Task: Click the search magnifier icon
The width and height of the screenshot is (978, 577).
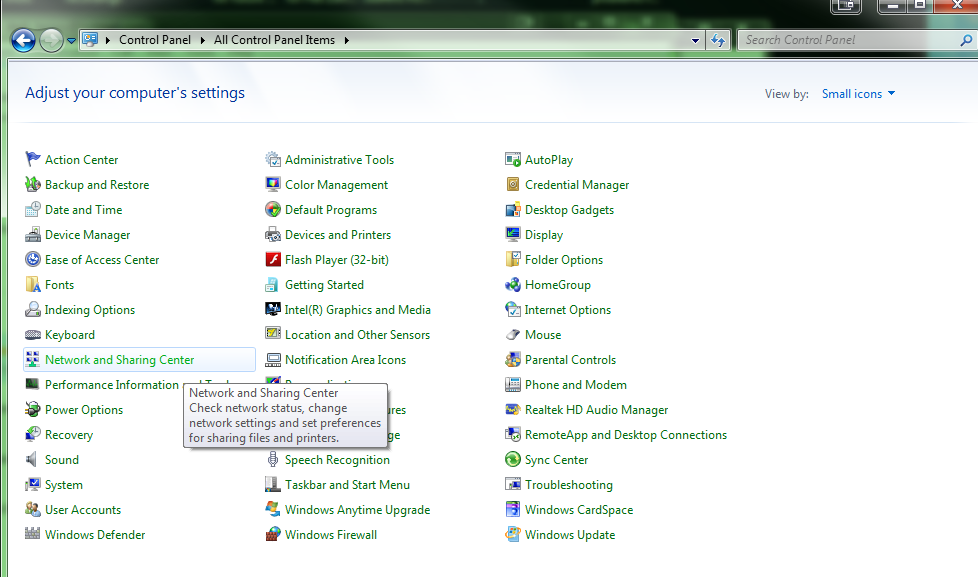Action: [x=966, y=41]
